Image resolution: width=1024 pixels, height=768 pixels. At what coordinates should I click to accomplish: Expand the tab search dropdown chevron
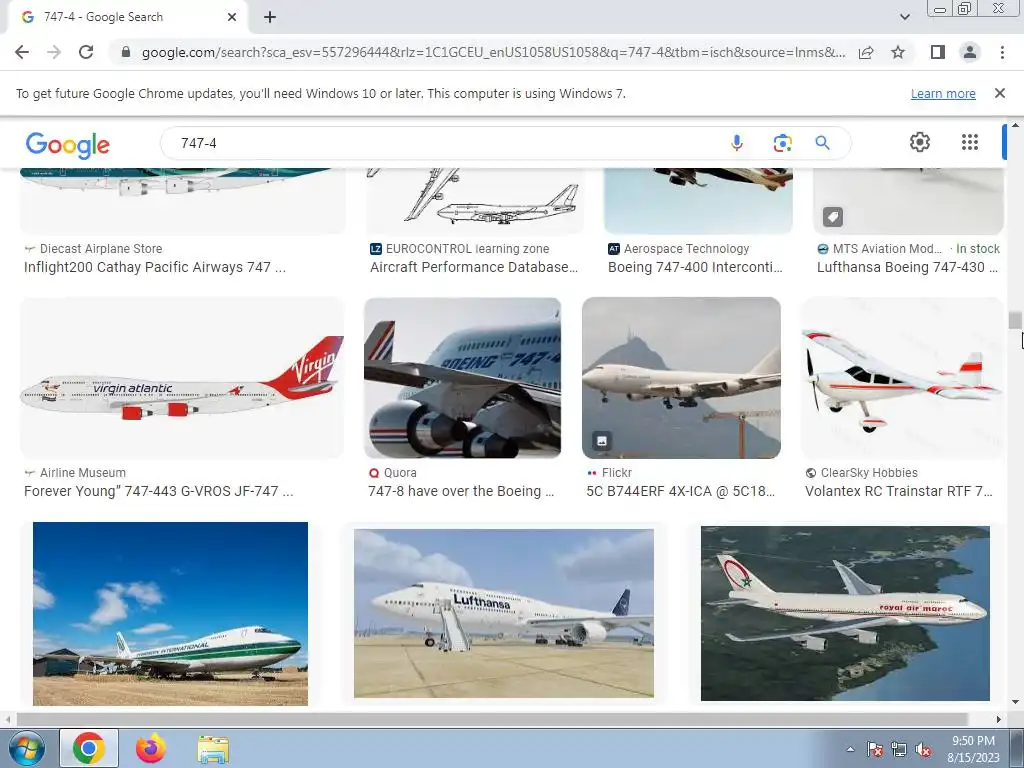(x=904, y=17)
